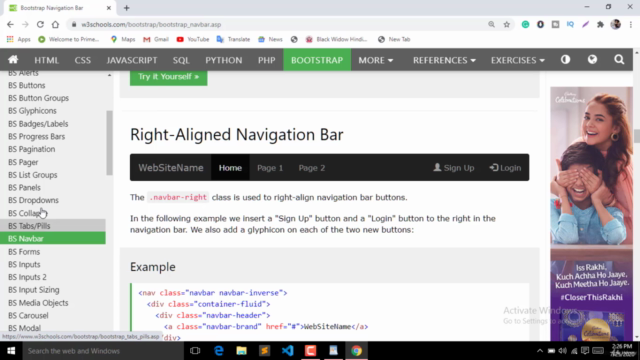Open BS Dropdowns in sidebar
The width and height of the screenshot is (640, 360).
coord(33,200)
